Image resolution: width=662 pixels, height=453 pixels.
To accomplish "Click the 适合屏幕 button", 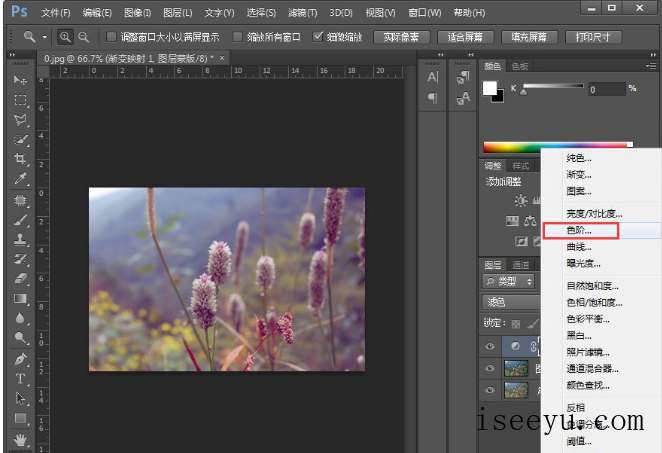I will click(466, 37).
